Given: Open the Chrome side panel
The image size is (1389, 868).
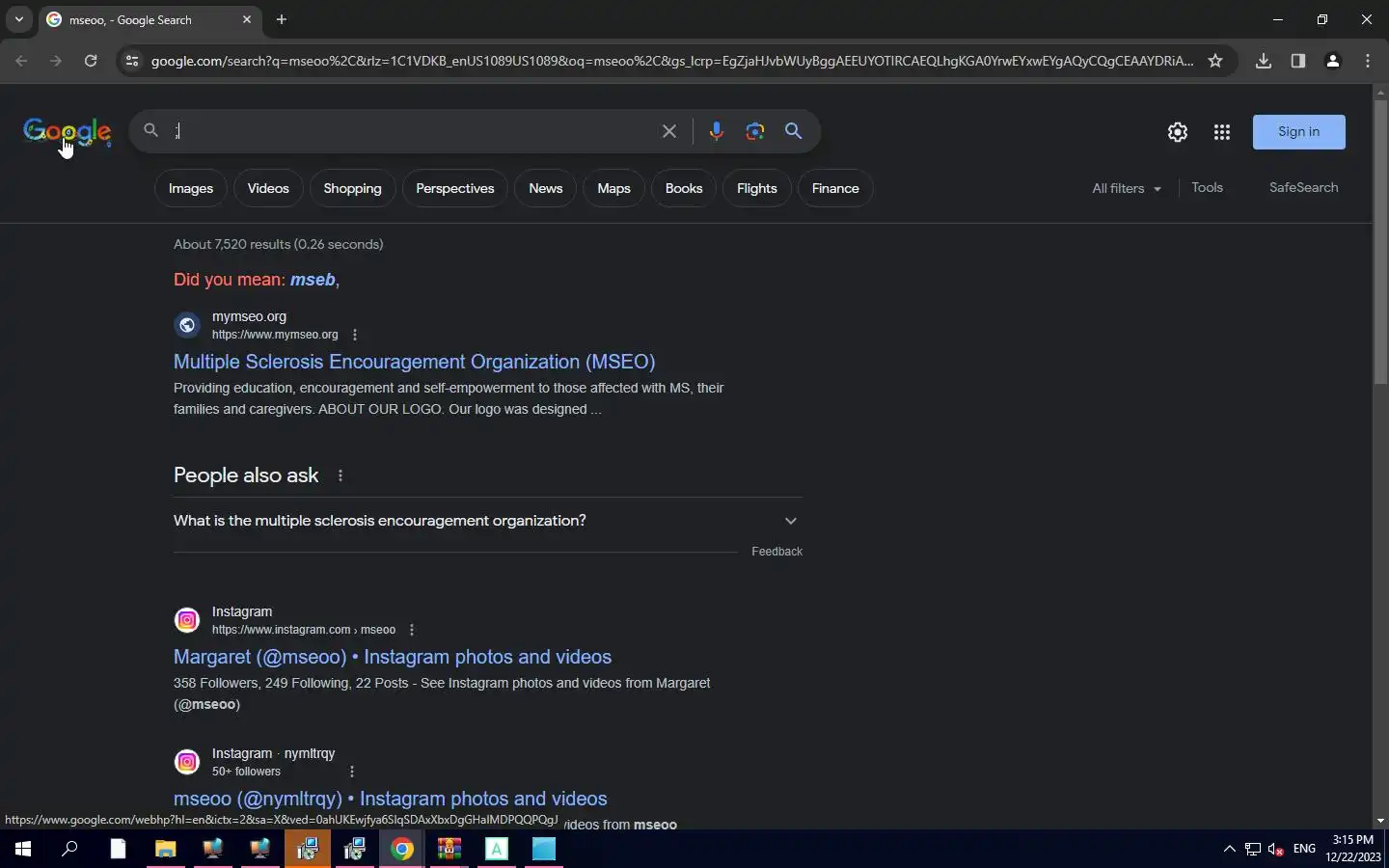Looking at the screenshot, I should pos(1298,61).
